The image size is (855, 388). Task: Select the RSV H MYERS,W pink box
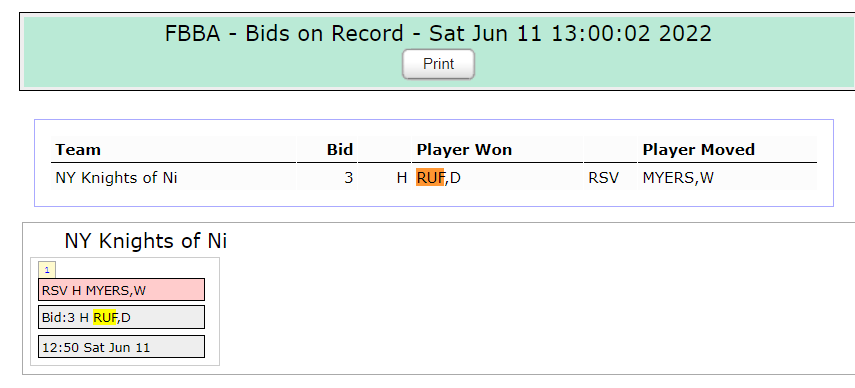[121, 290]
